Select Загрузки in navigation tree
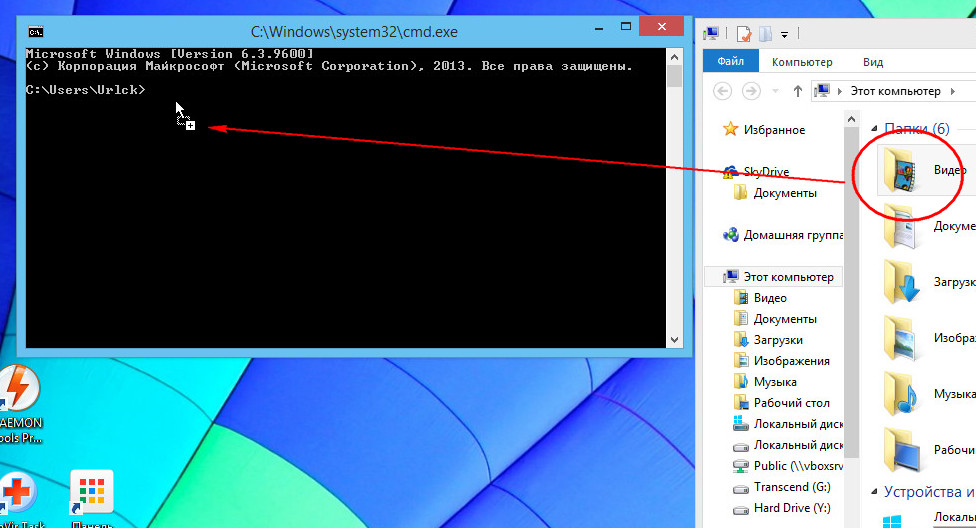 tap(777, 340)
